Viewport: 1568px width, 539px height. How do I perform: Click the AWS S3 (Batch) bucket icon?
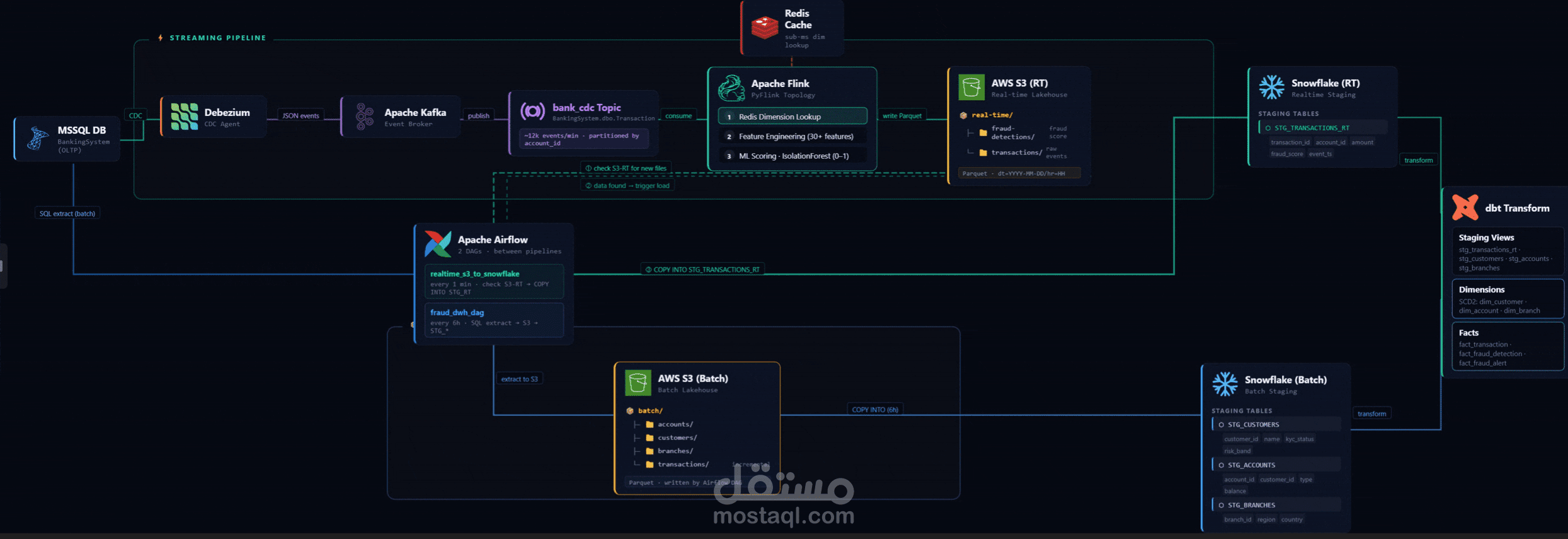pos(638,383)
